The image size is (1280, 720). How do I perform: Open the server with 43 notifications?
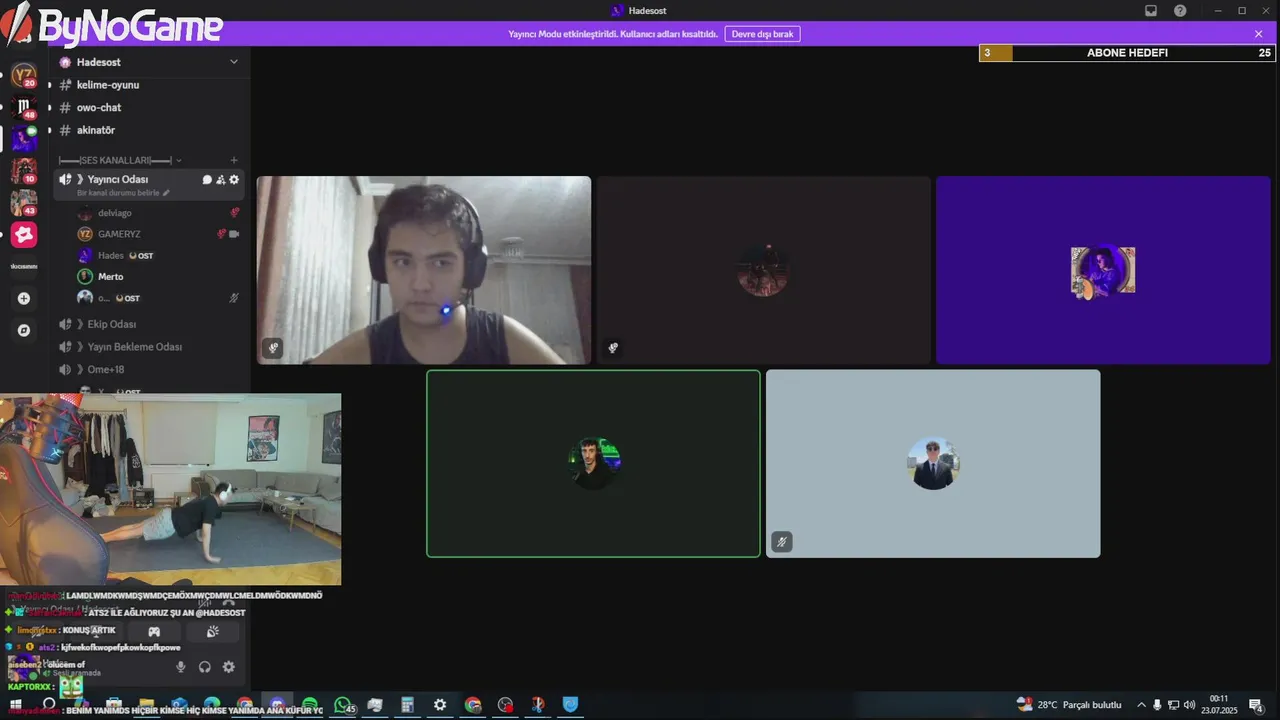pos(24,203)
